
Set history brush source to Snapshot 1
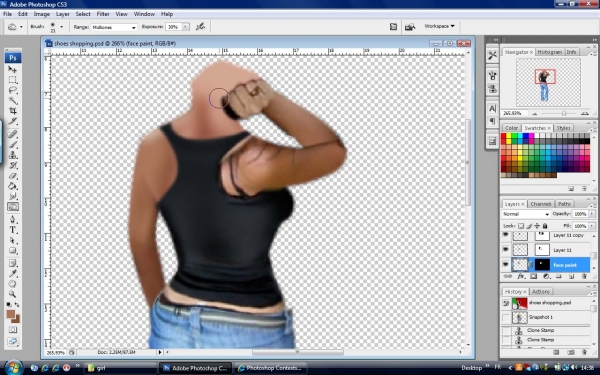tap(505, 317)
